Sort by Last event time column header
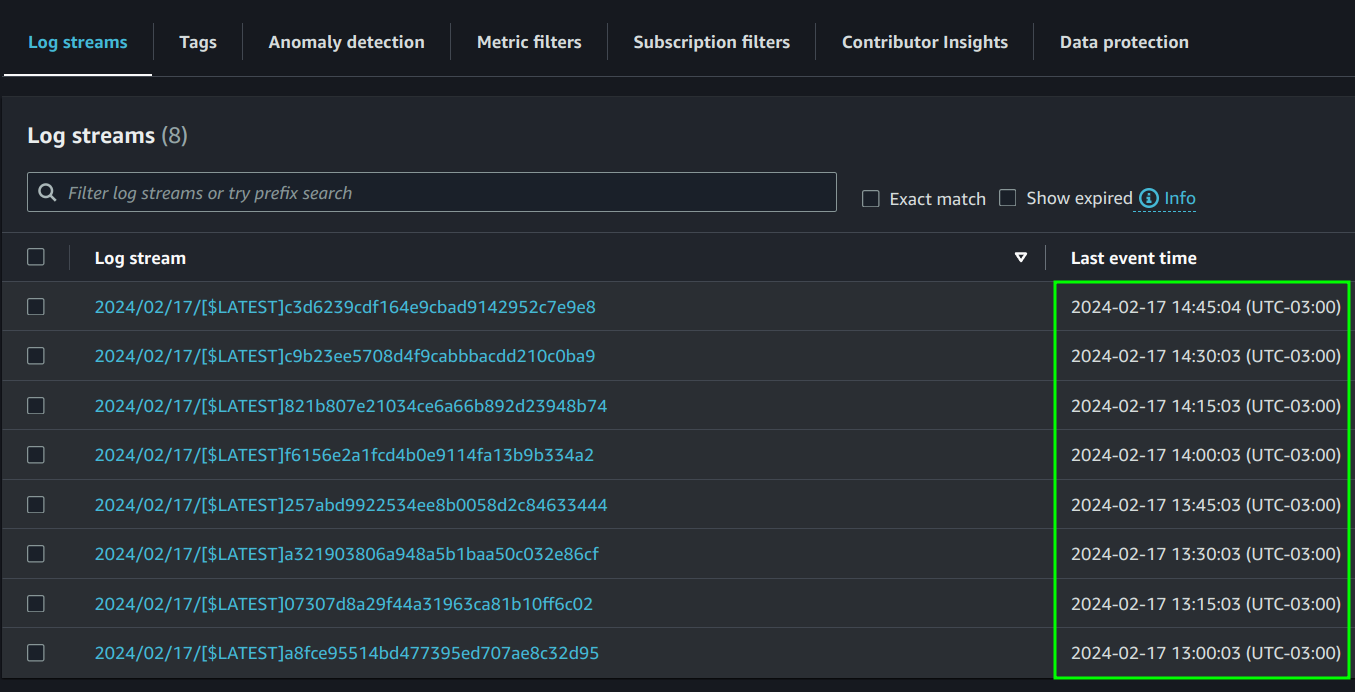Viewport: 1355px width, 692px height. point(1133,258)
